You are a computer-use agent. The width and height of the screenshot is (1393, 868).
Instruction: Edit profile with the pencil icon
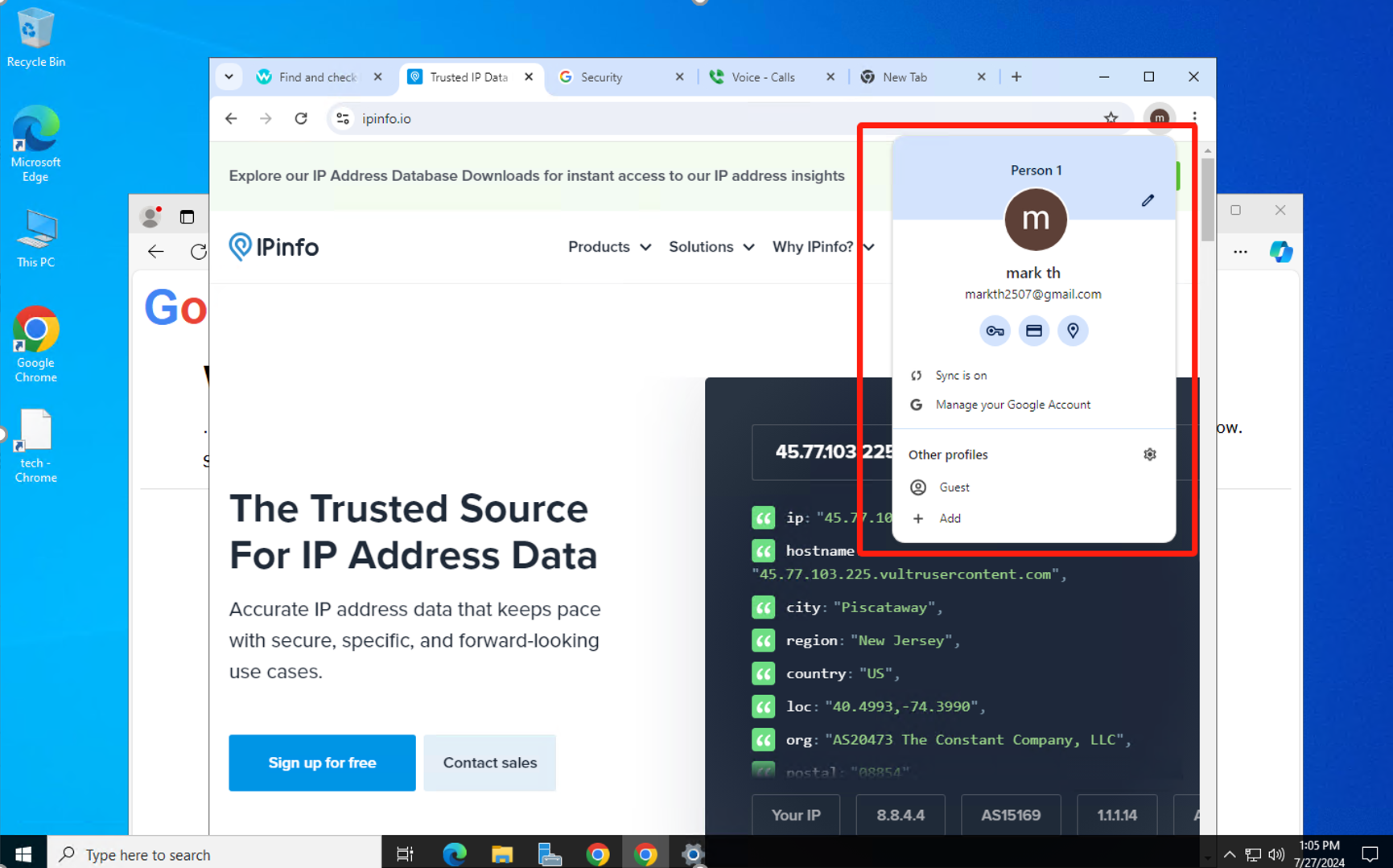pyautogui.click(x=1148, y=200)
